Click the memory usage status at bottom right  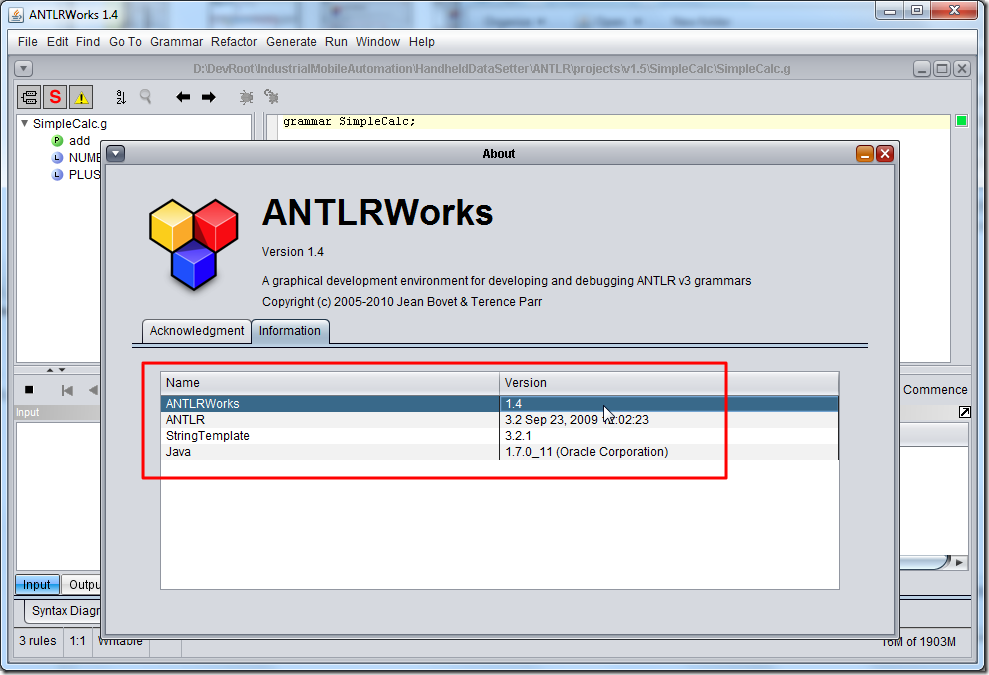[x=918, y=642]
